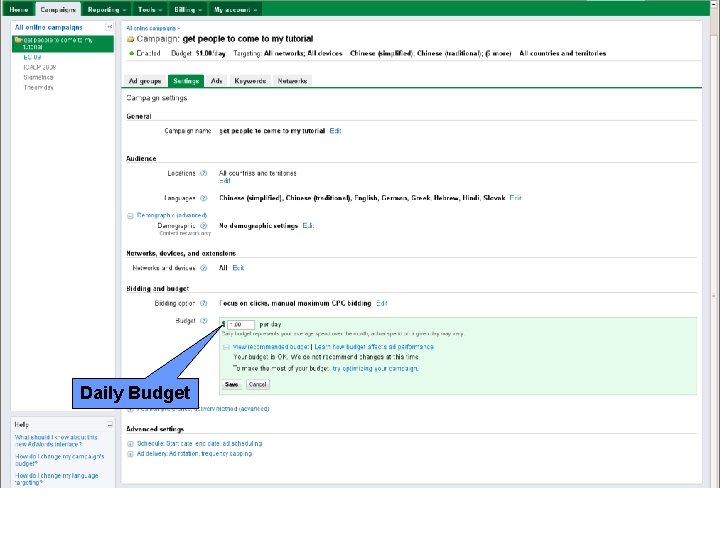The image size is (720, 540).
Task: Click the green Enabled status dot
Action: 131,54
